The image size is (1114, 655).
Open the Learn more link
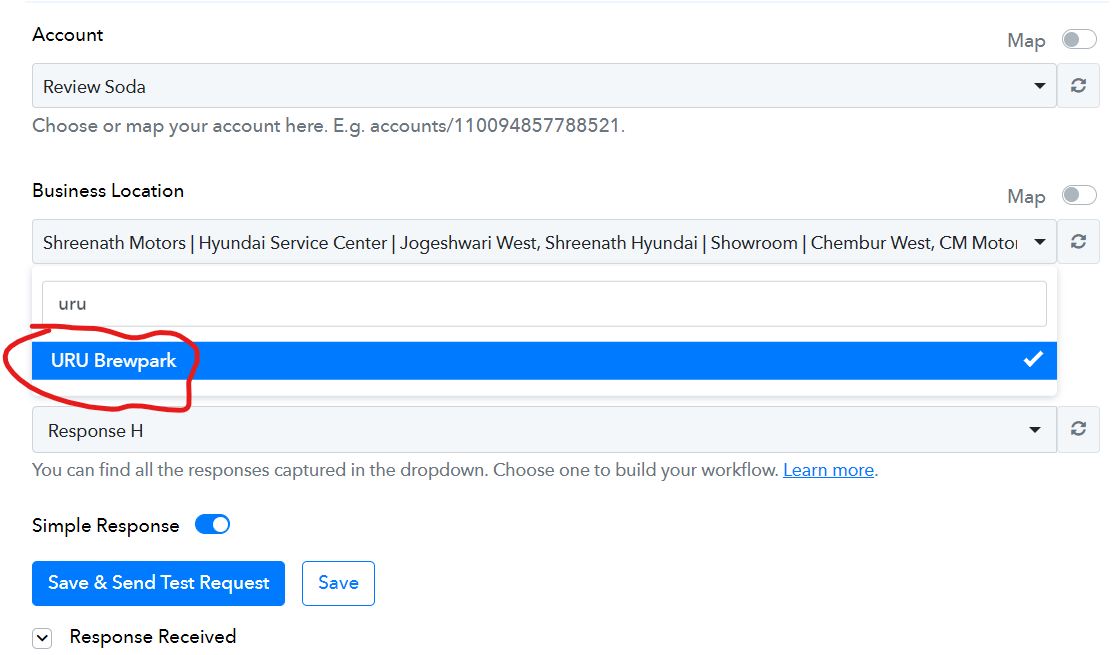[x=828, y=470]
